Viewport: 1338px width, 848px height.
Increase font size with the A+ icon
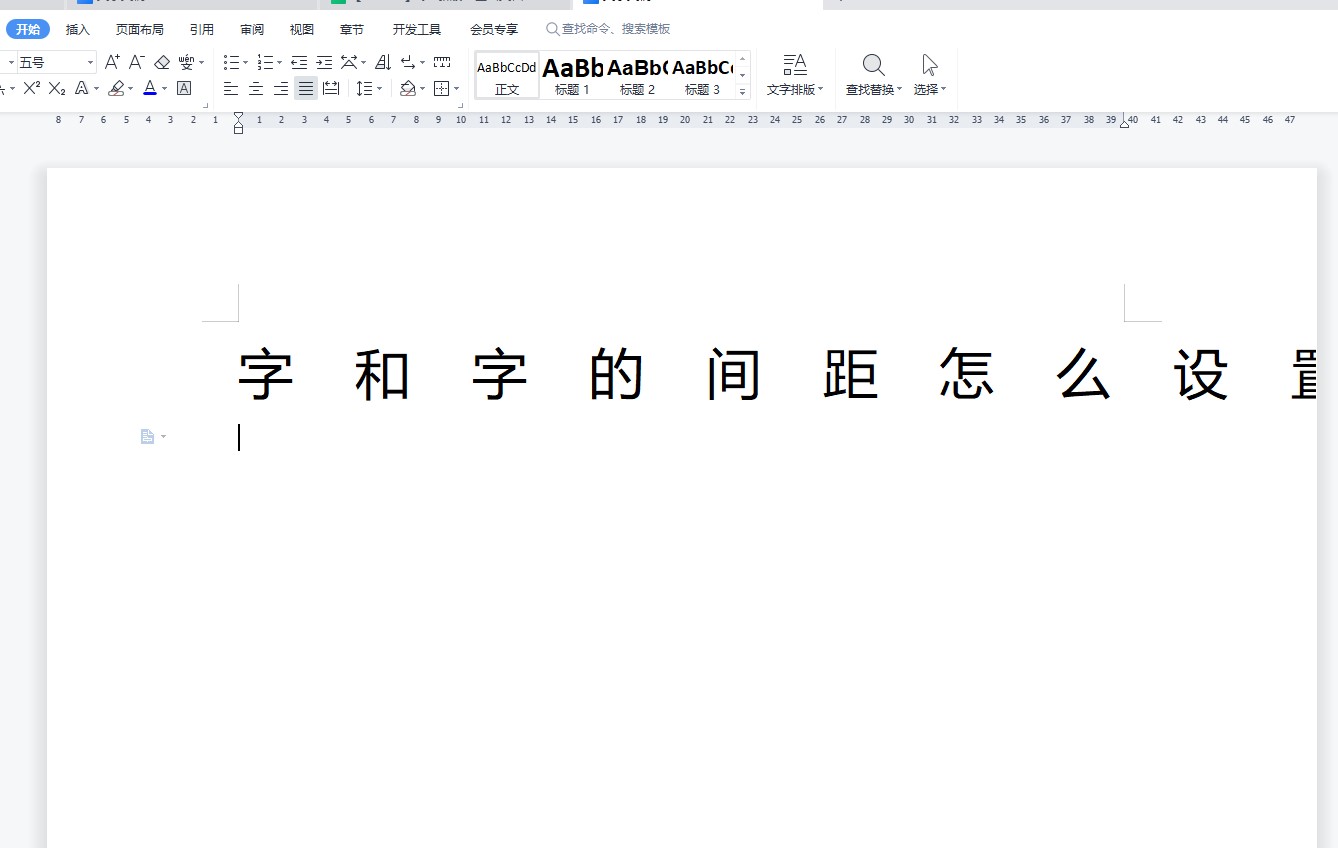point(112,62)
